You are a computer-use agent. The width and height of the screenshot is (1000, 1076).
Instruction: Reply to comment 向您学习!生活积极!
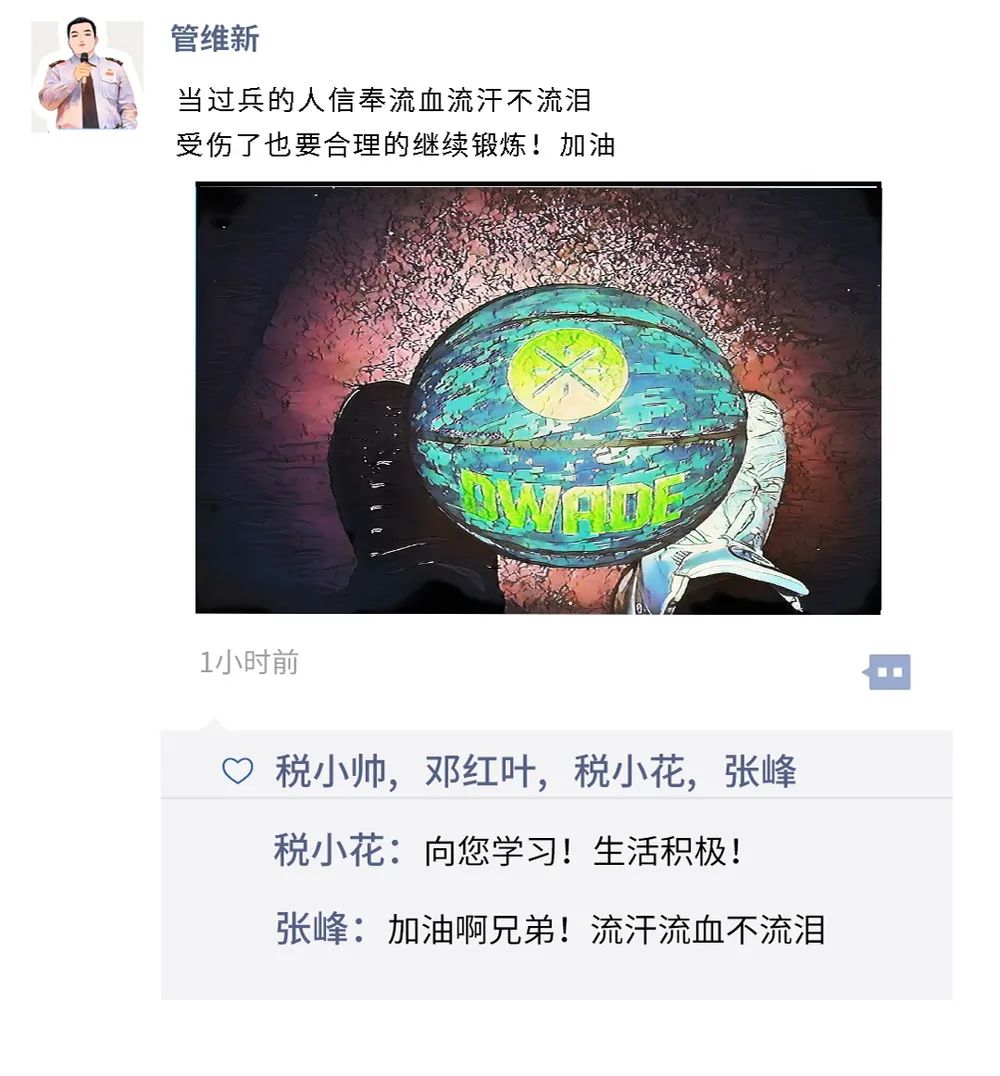[x=583, y=852]
